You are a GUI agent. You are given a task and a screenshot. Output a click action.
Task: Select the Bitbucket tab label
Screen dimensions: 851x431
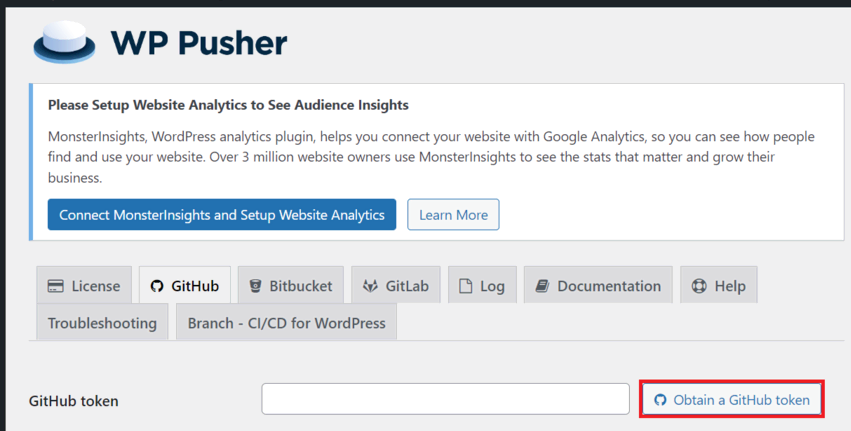point(301,286)
